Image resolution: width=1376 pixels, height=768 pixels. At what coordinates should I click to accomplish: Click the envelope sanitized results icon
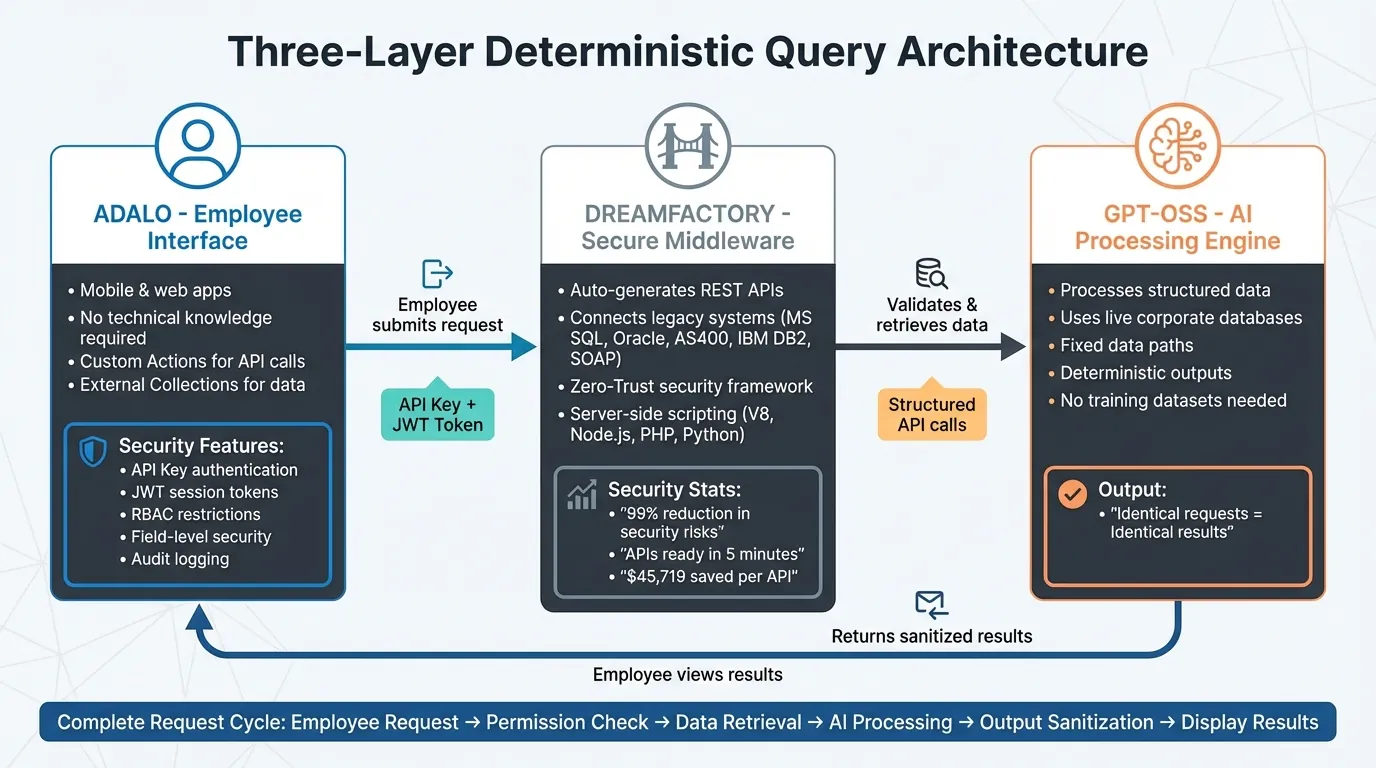click(931, 604)
